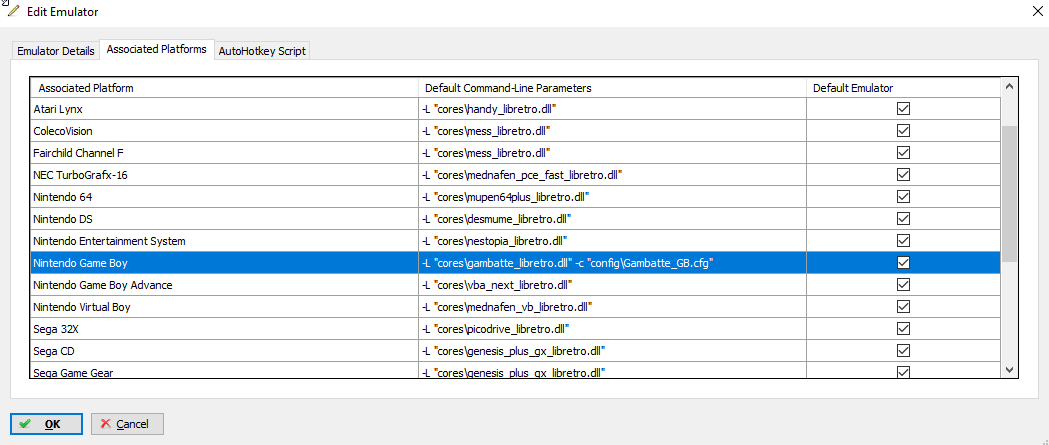This screenshot has width=1049, height=445.
Task: Click scrollbar down arrow in platform list
Action: tap(1010, 369)
